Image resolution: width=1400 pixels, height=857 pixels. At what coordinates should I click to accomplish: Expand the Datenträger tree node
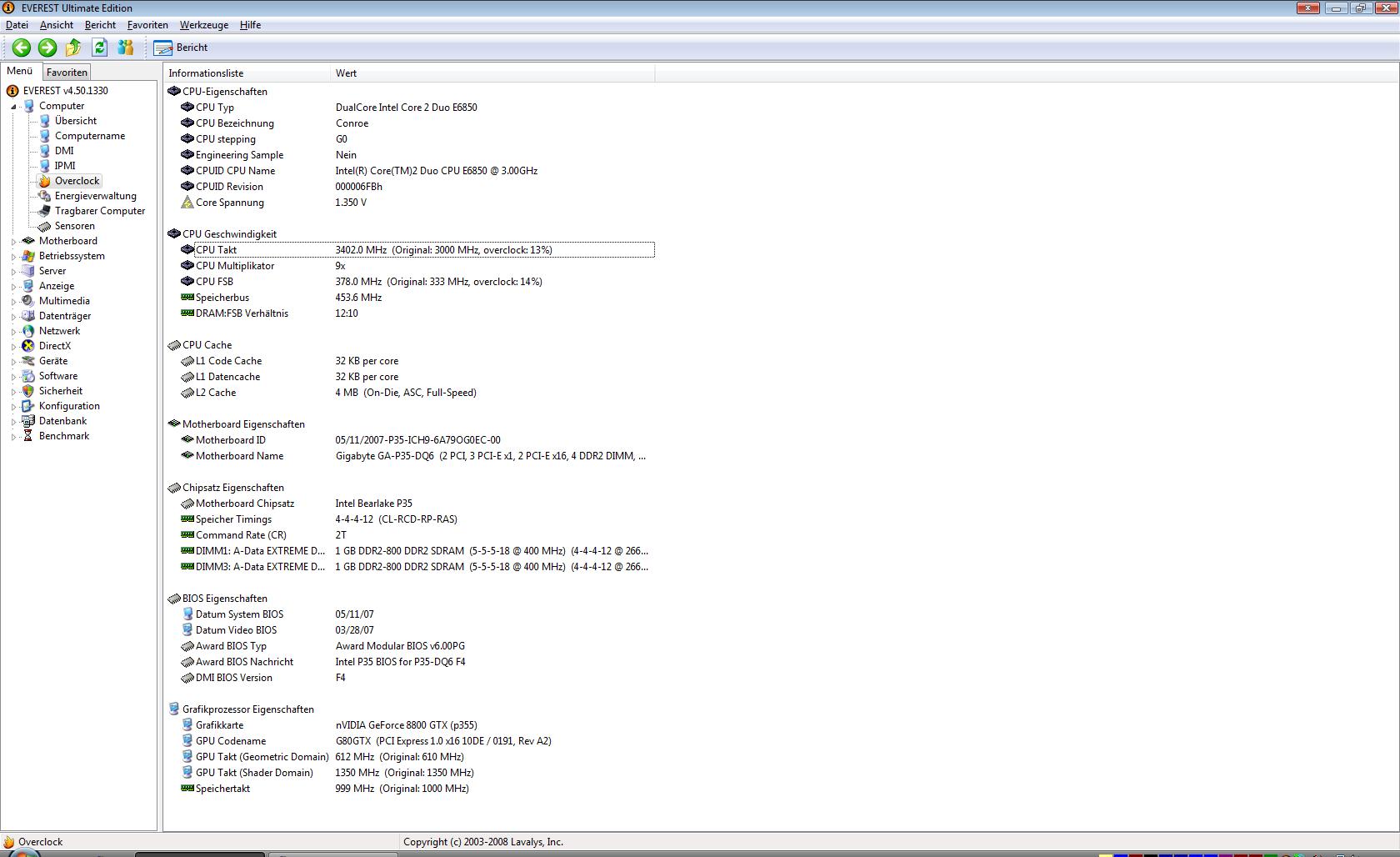point(13,317)
